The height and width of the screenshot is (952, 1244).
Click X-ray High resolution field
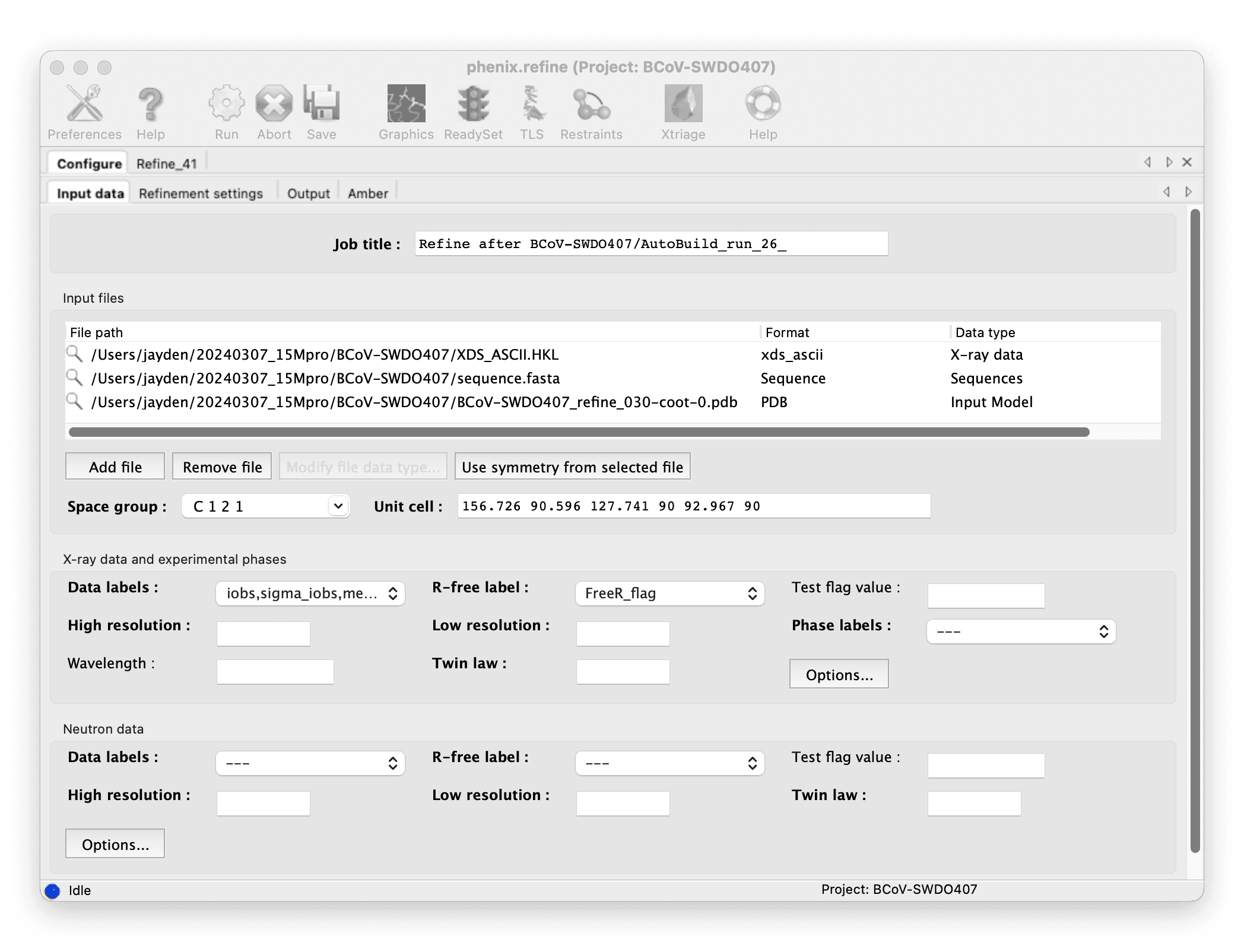coord(264,634)
